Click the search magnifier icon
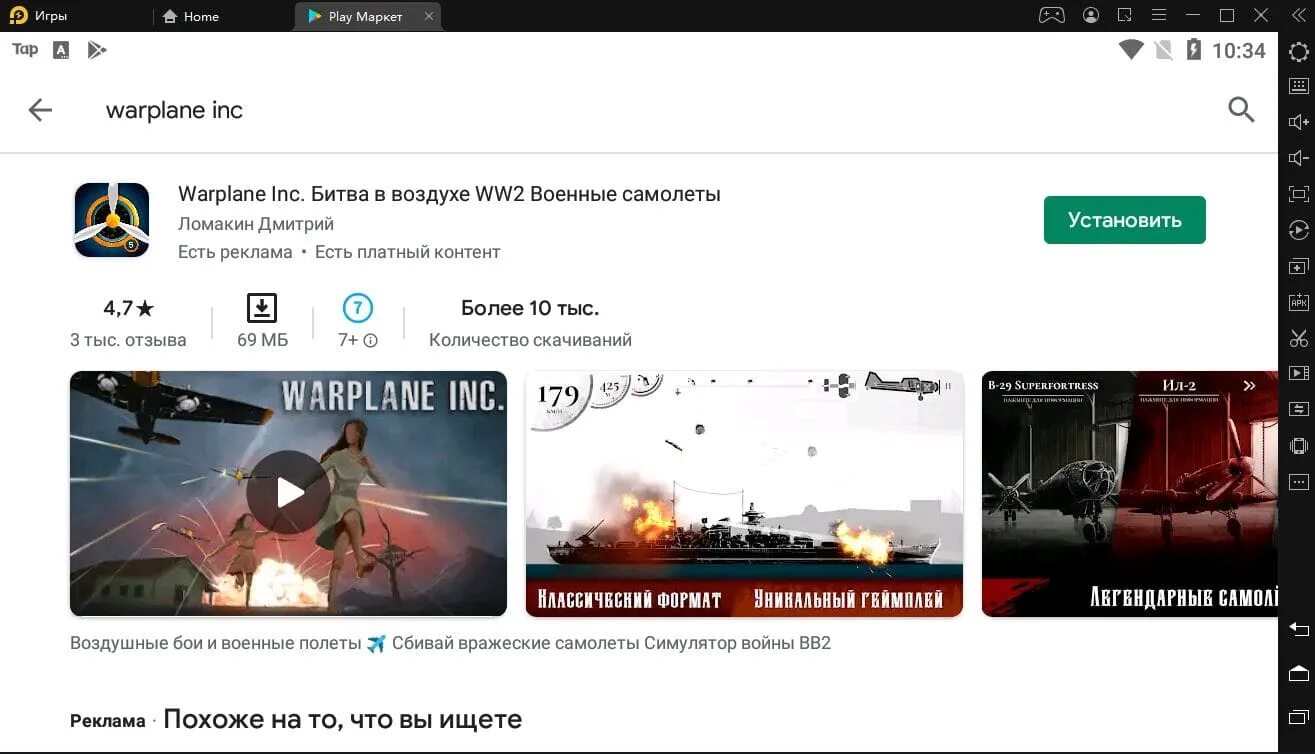1315x754 pixels. coord(1241,110)
